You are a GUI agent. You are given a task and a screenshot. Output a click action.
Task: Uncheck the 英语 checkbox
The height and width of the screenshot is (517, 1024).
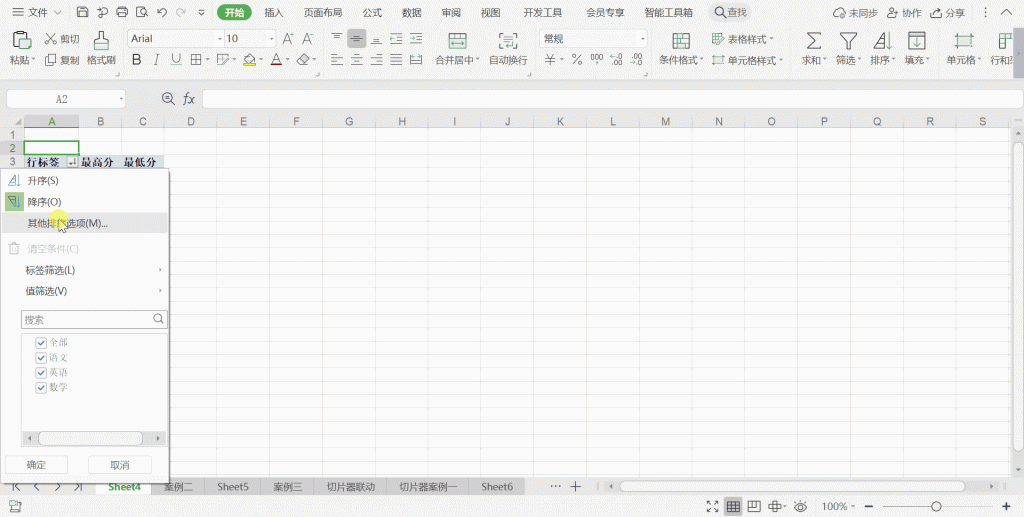(x=41, y=373)
